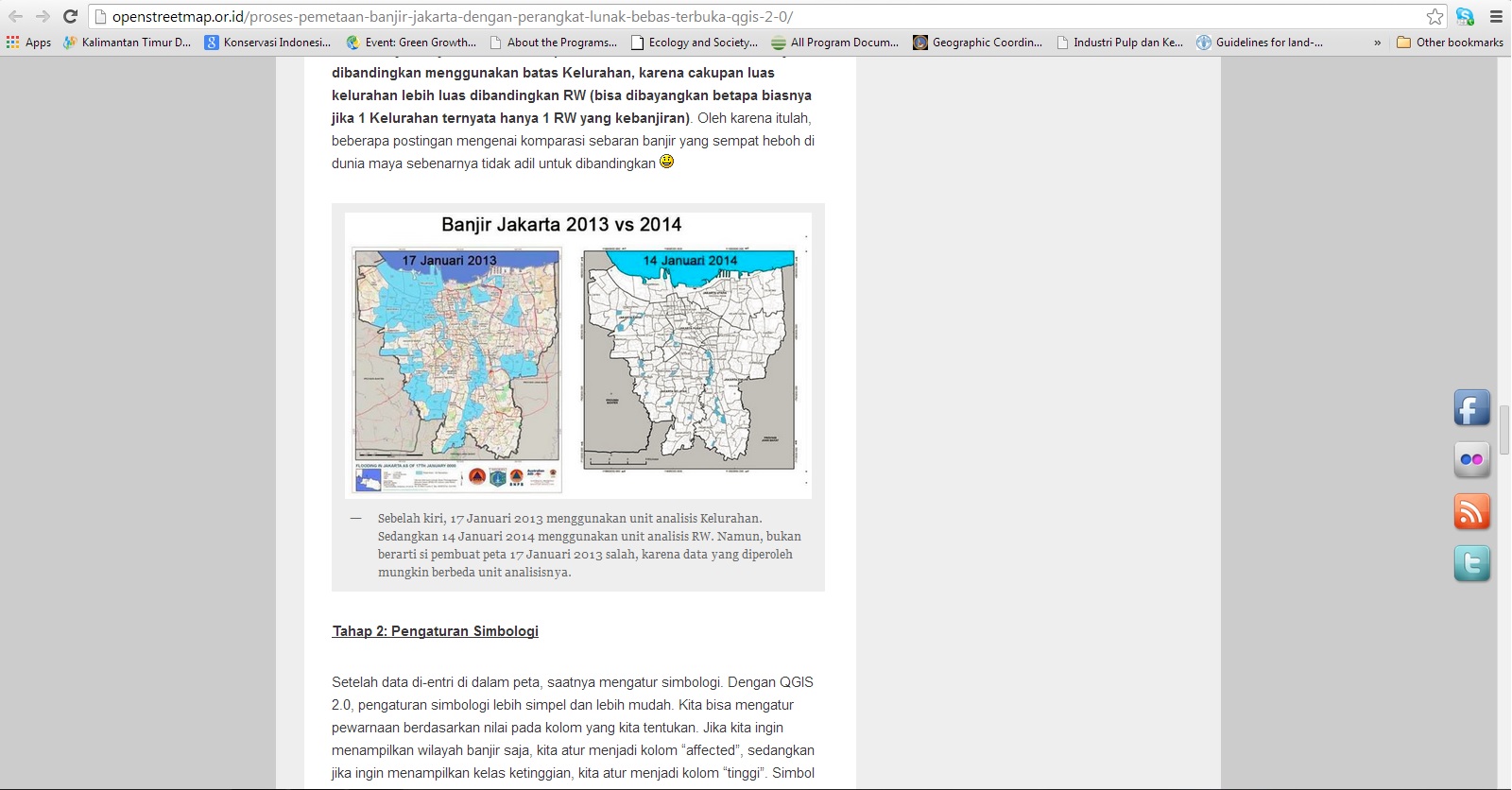Open Event: Green Growth bookmark
The height and width of the screenshot is (790, 1512).
click(x=411, y=43)
